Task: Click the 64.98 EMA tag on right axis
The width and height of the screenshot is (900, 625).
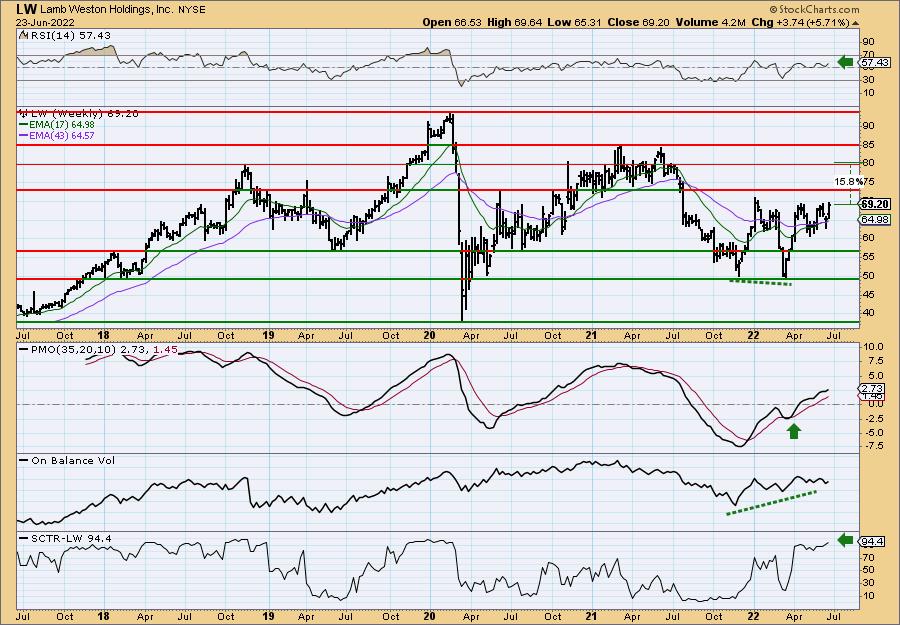Action: 875,219
